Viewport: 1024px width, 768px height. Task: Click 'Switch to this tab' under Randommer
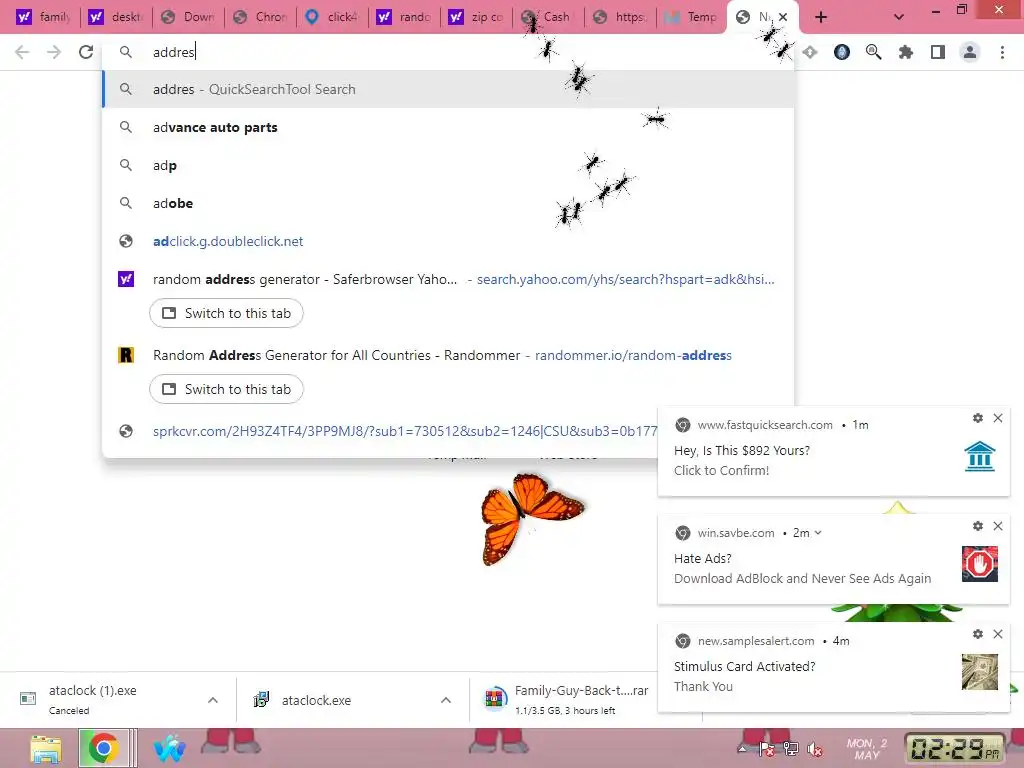(226, 389)
